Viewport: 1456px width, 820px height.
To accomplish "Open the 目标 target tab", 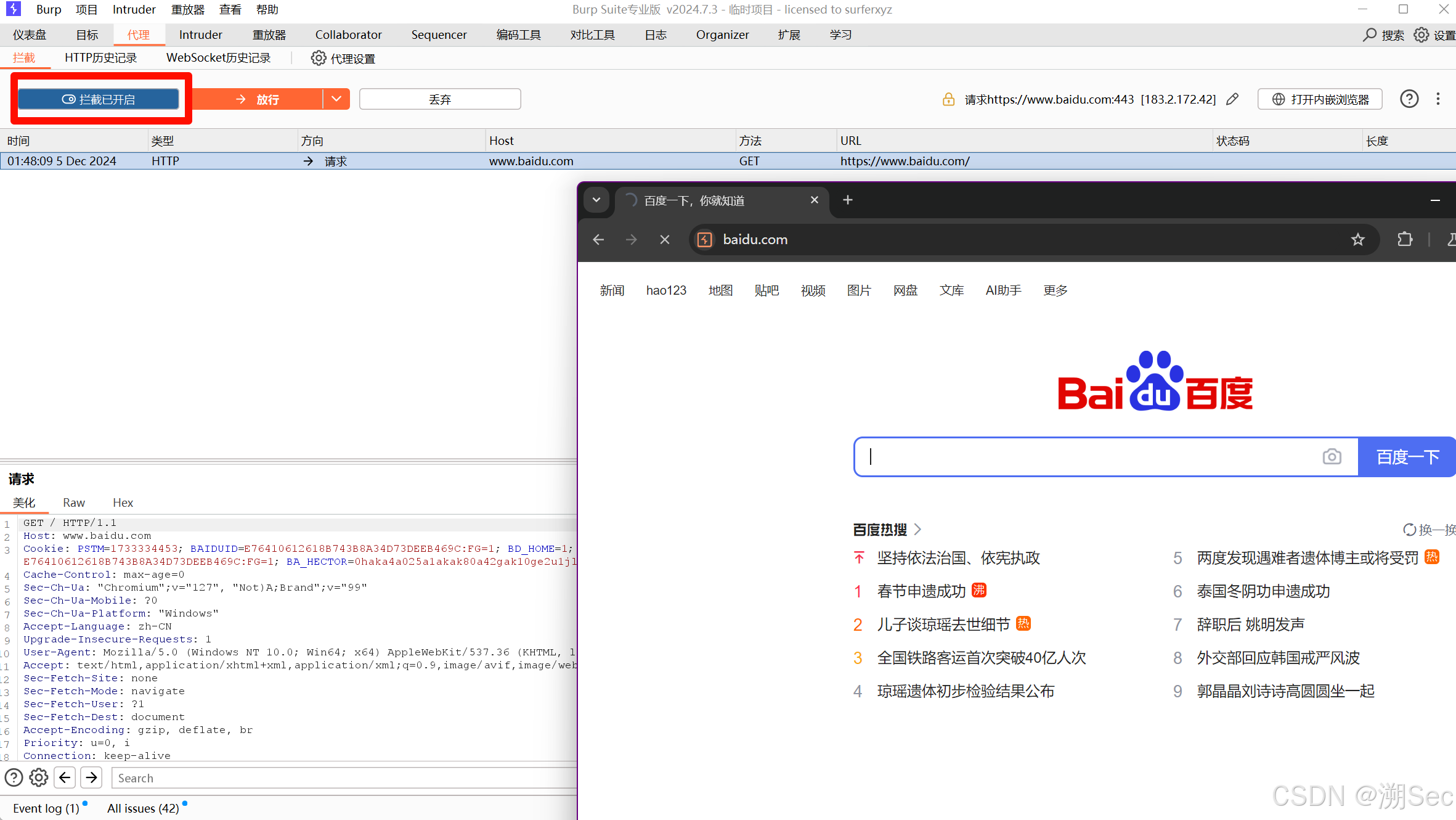I will (87, 35).
